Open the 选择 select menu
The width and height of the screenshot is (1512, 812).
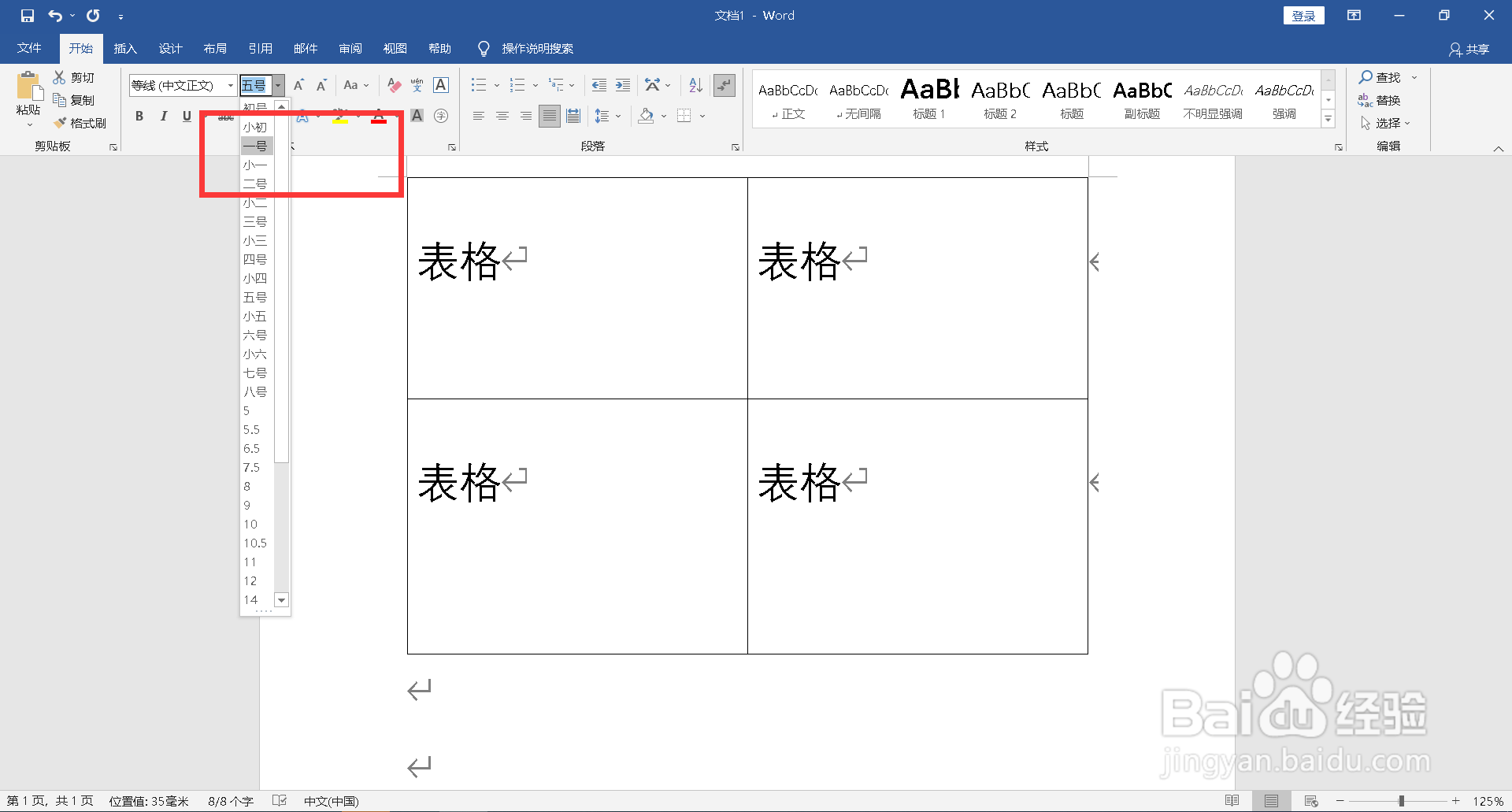[1385, 123]
